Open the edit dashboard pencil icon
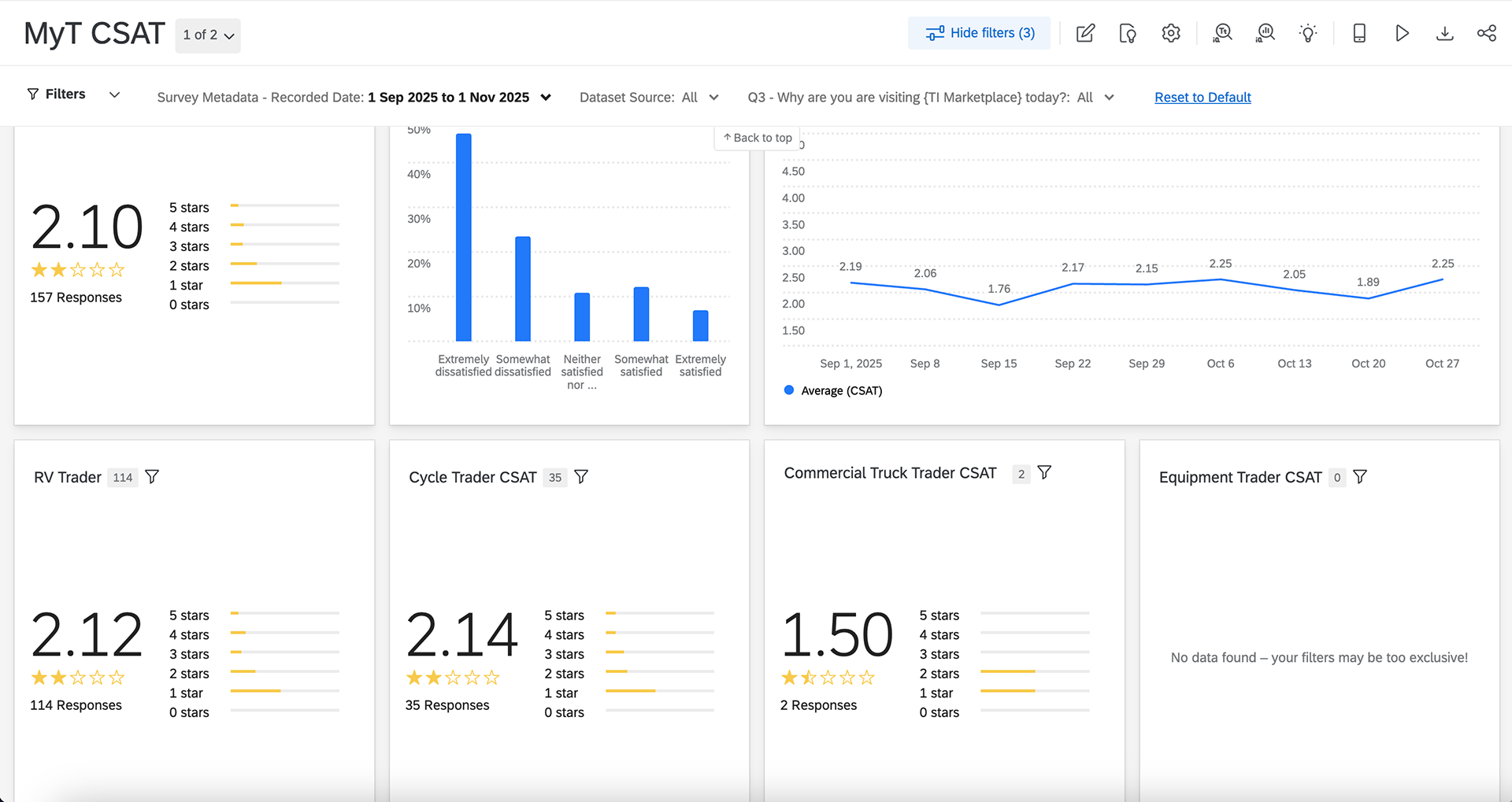 [1085, 33]
